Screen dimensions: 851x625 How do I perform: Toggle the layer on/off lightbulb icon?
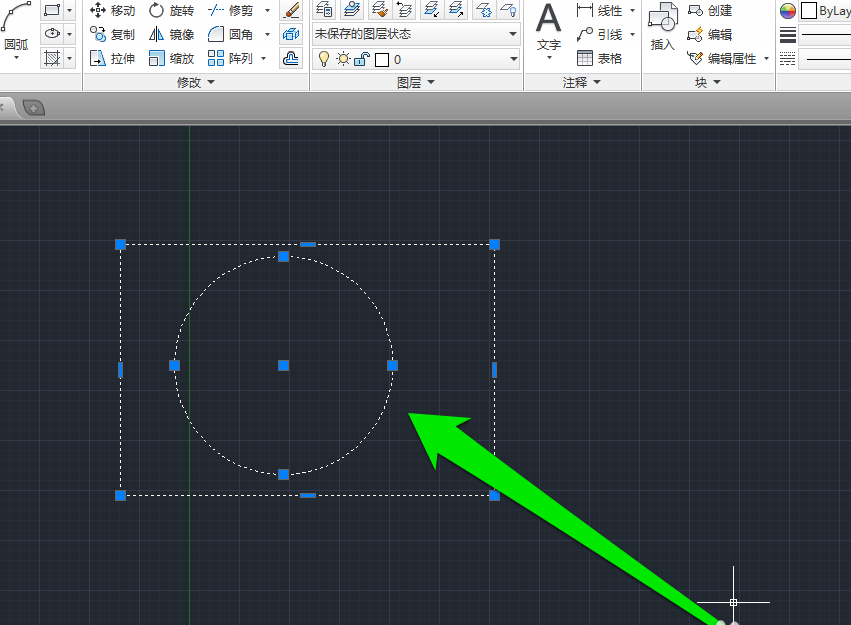tap(323, 59)
